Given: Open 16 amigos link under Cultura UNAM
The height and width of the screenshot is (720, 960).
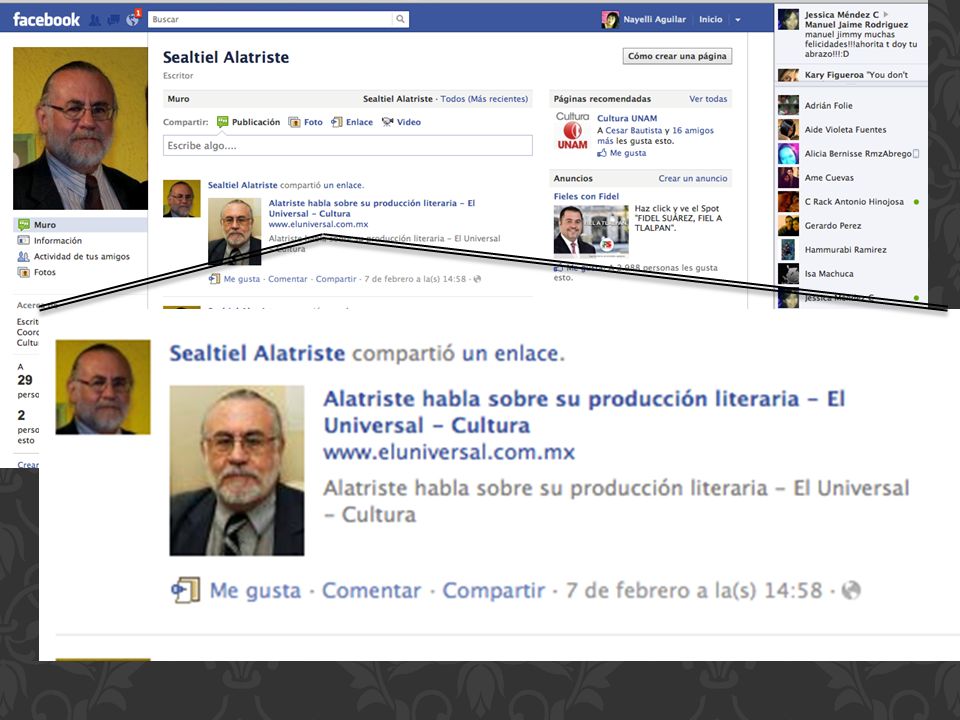Looking at the screenshot, I should click(693, 130).
